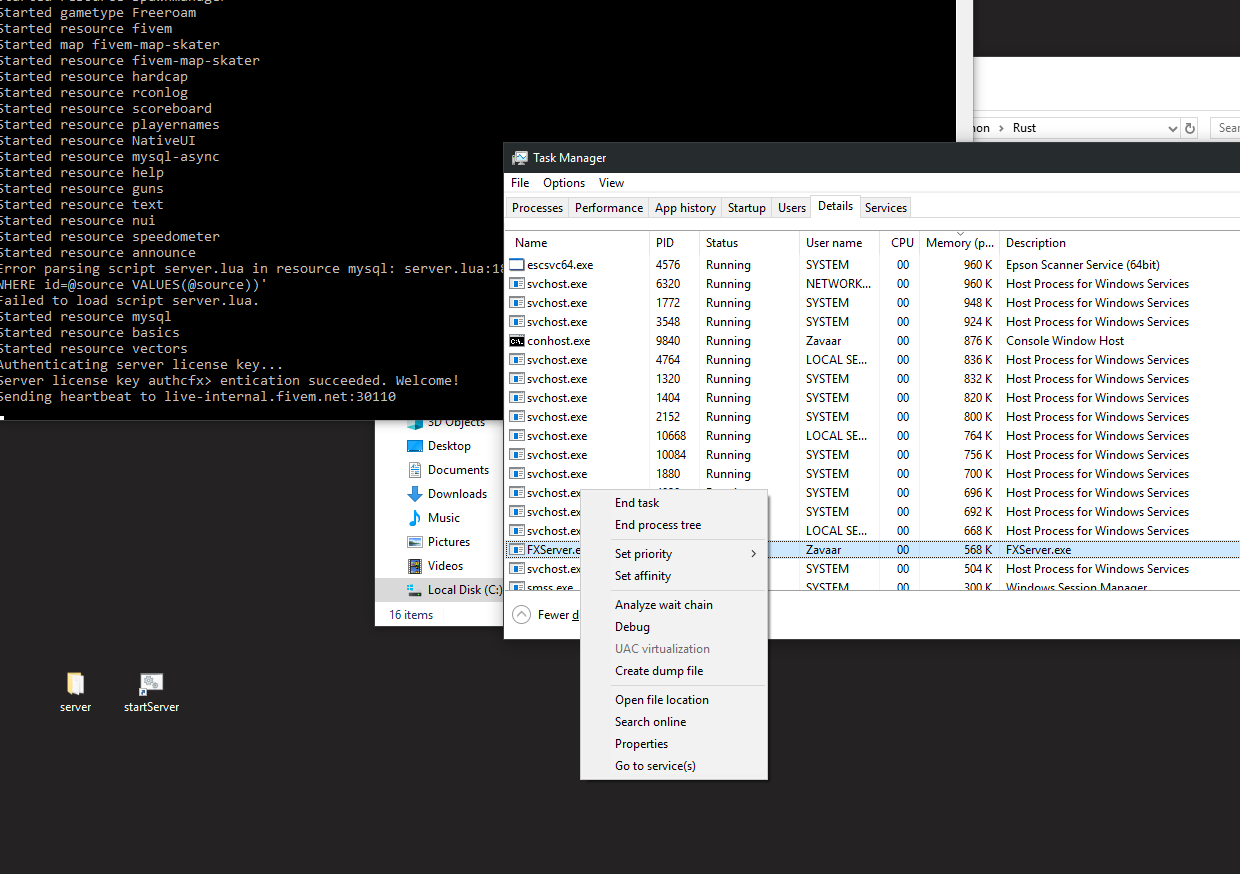Switch to the Performance tab

tap(609, 208)
